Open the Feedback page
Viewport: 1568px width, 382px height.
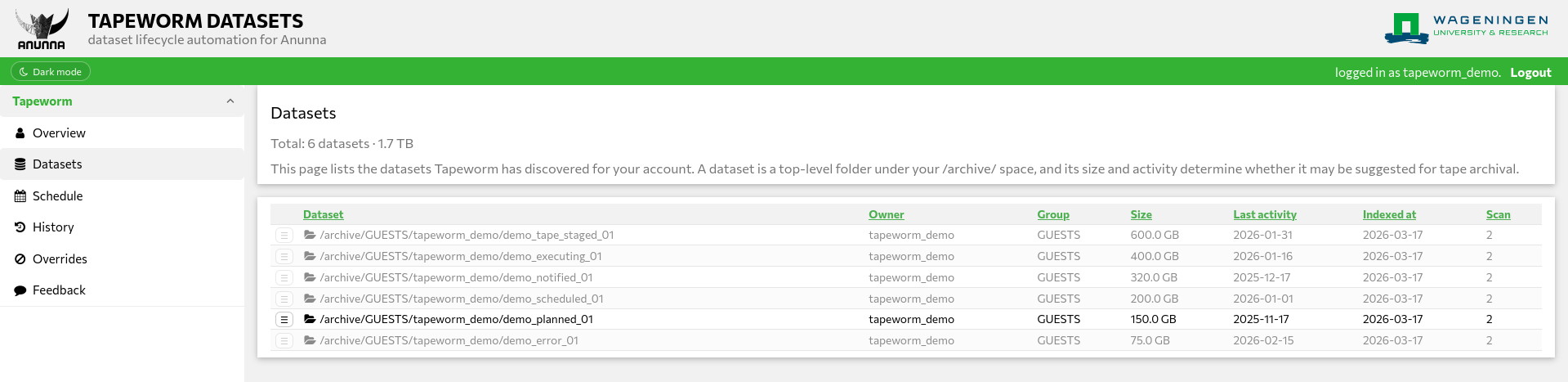(x=59, y=290)
